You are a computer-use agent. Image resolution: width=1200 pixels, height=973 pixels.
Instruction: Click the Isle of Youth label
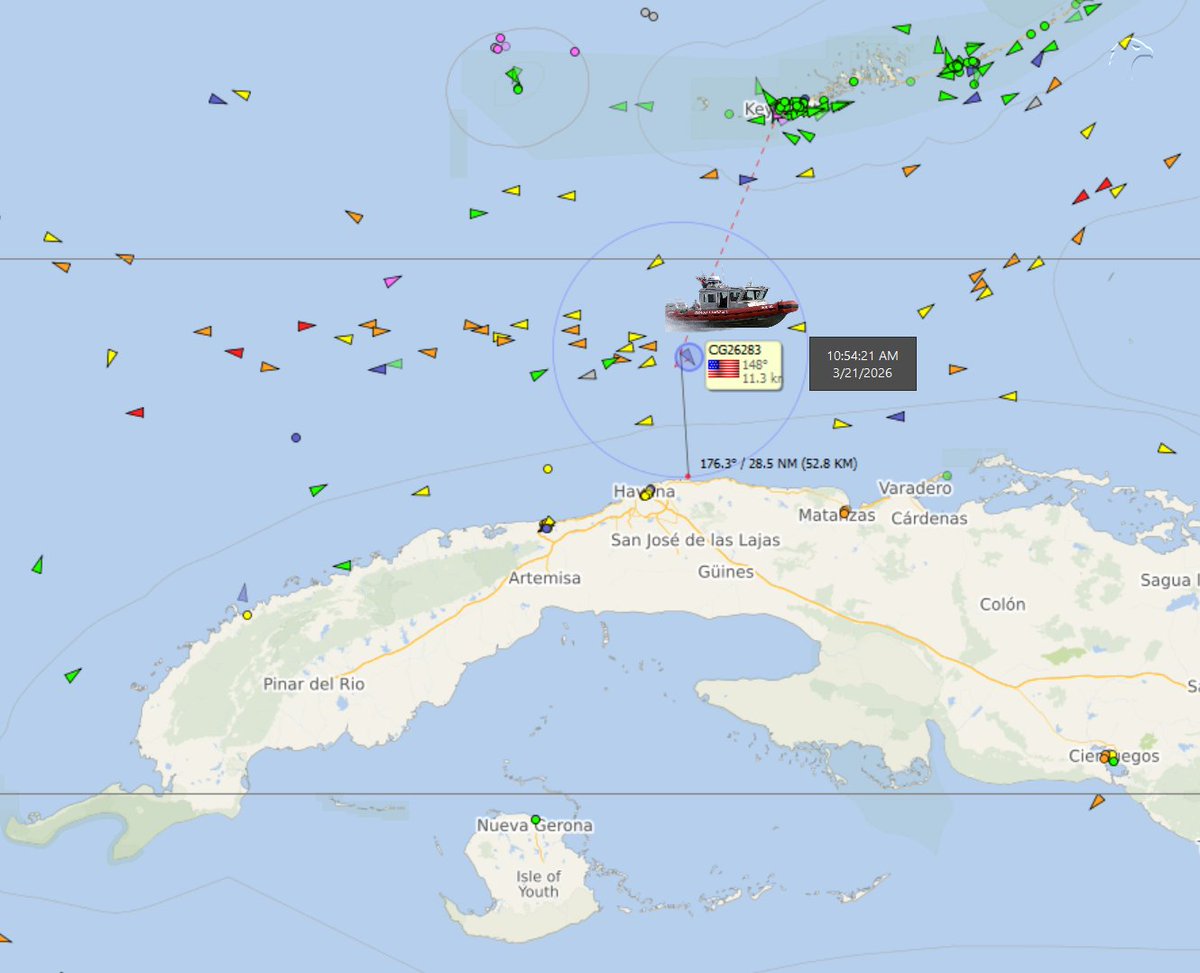click(538, 884)
